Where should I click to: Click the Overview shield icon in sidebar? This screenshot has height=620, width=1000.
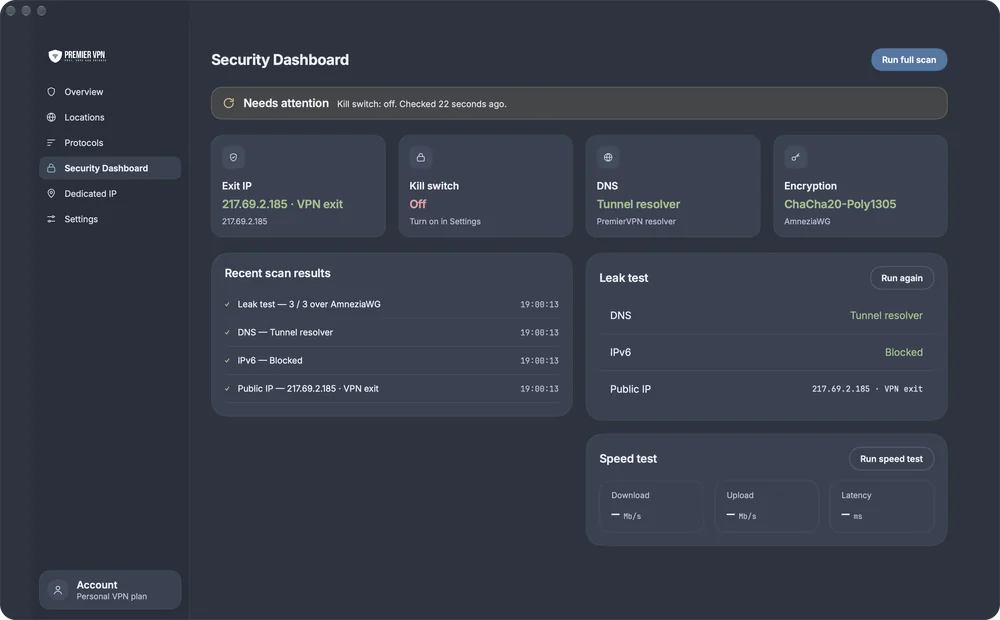(51, 92)
